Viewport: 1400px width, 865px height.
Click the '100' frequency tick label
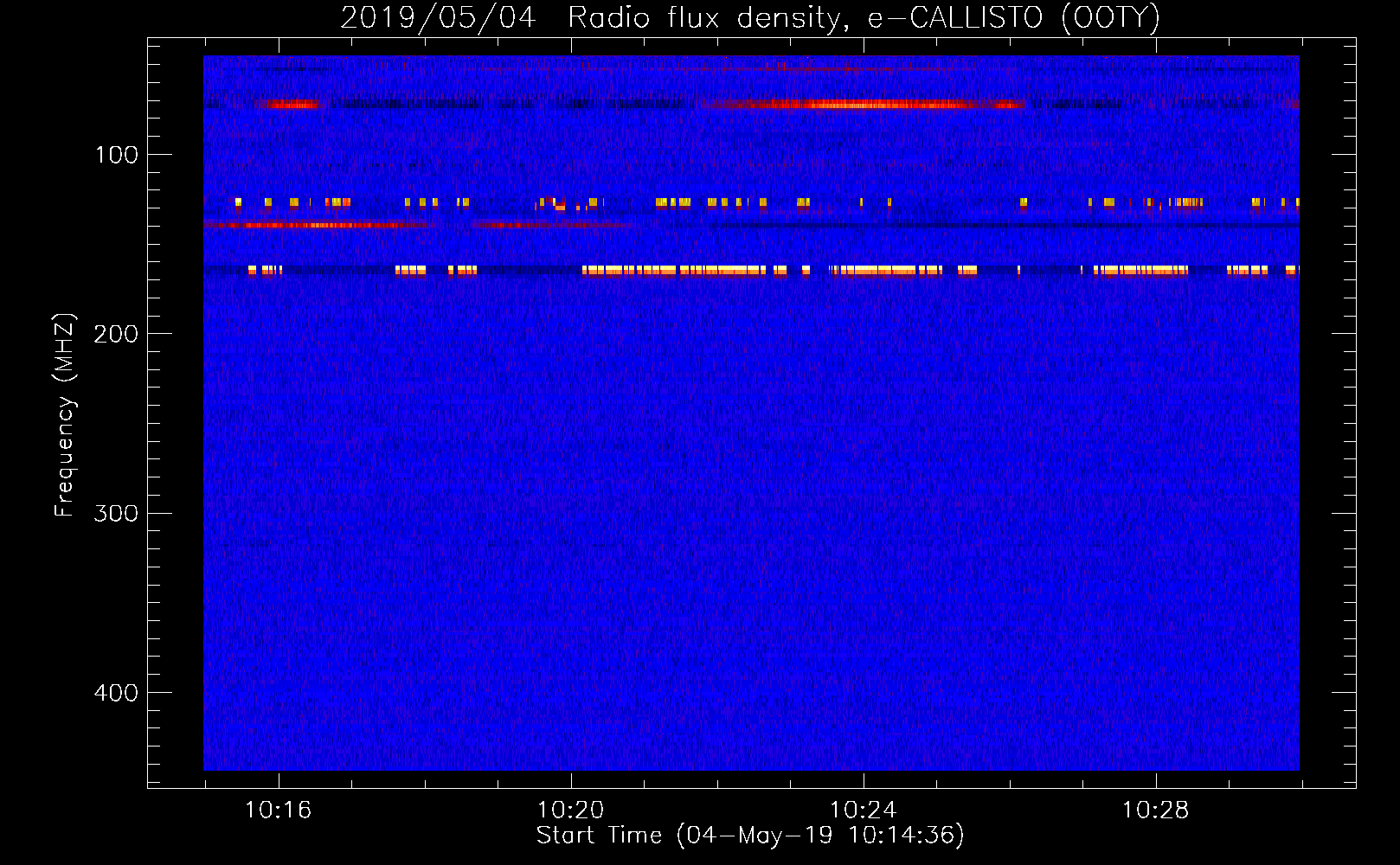coord(117,155)
